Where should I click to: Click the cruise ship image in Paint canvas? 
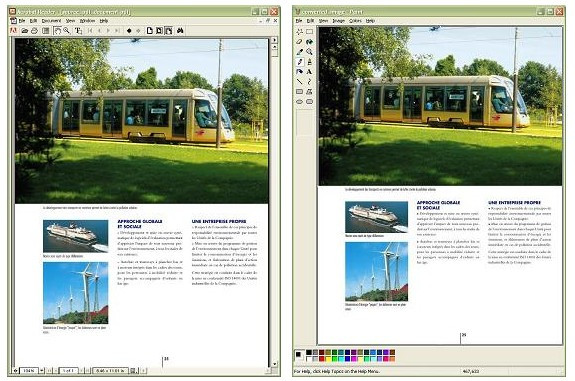[376, 217]
